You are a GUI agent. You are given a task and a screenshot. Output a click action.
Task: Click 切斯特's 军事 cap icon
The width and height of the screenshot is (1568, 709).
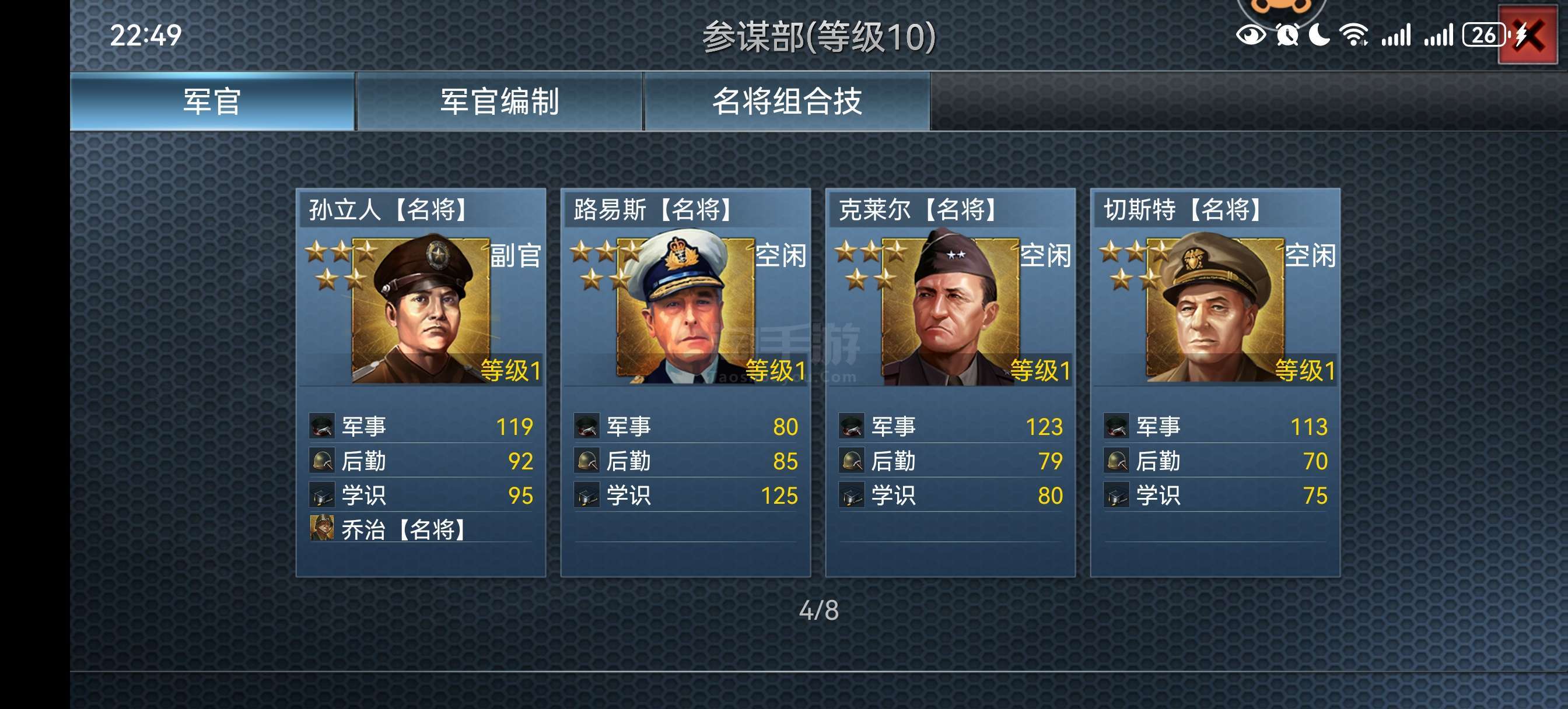click(x=1116, y=426)
